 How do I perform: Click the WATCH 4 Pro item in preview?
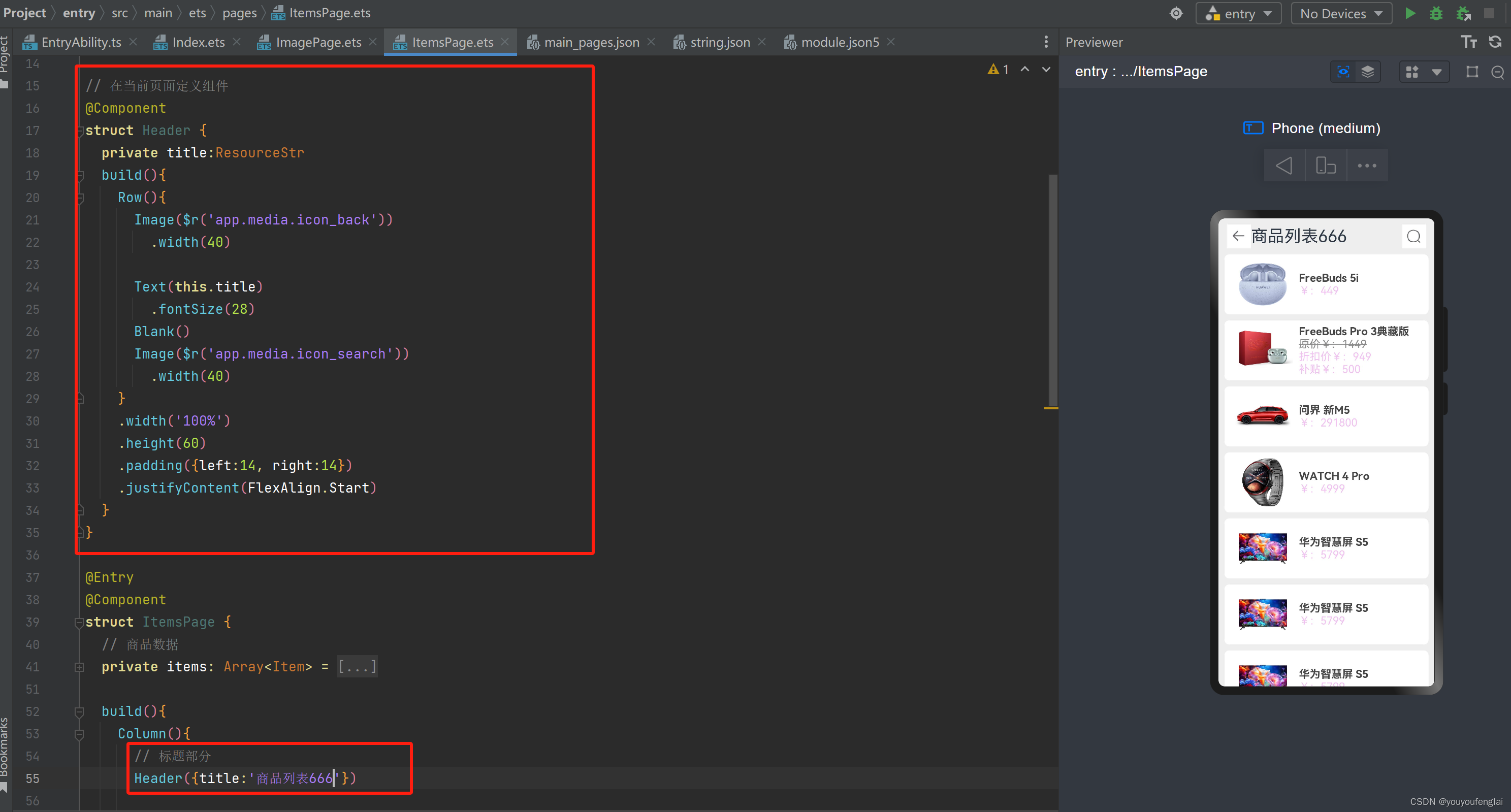(1325, 482)
